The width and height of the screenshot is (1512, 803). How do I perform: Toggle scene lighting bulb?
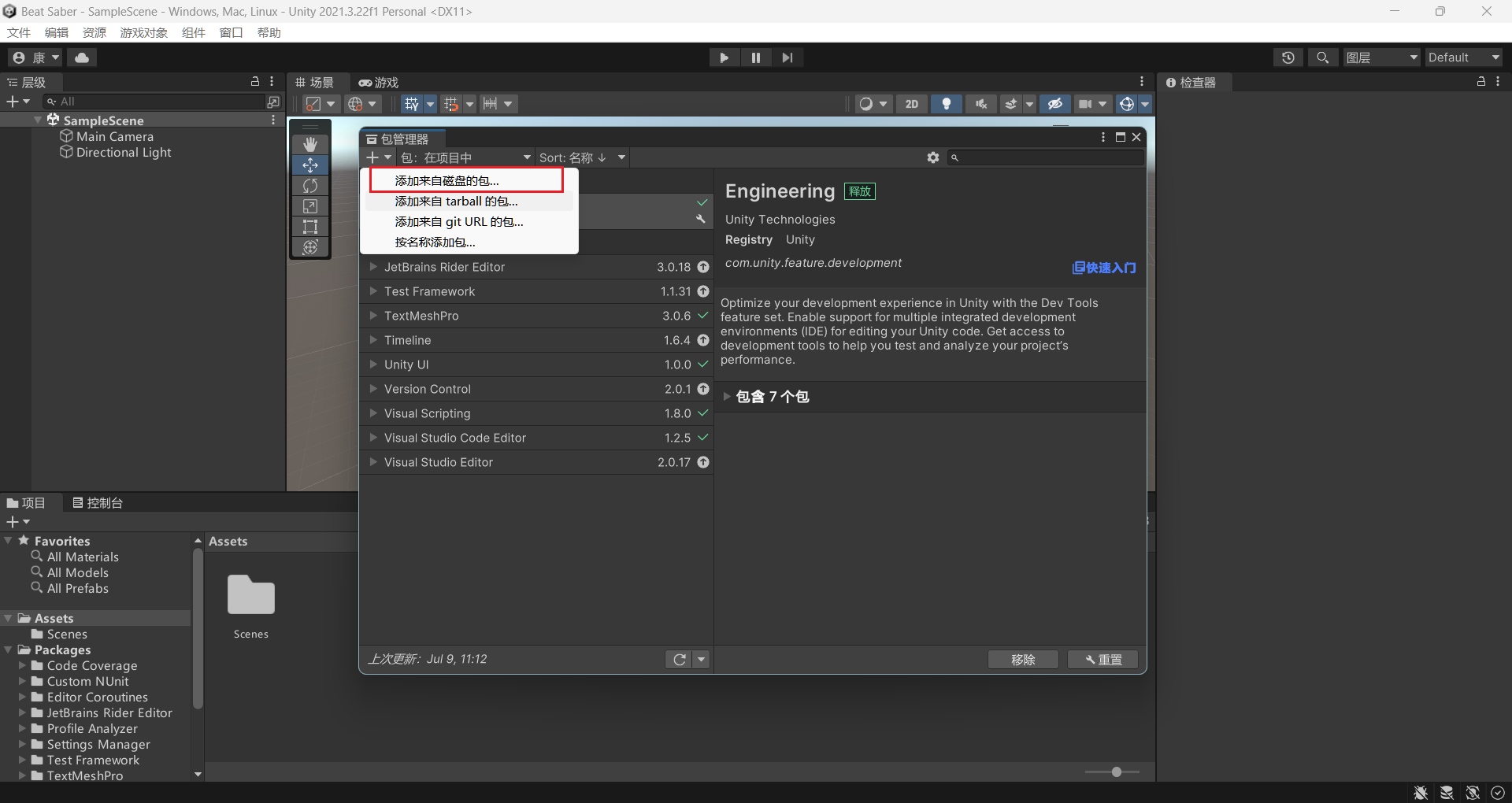pyautogui.click(x=947, y=104)
